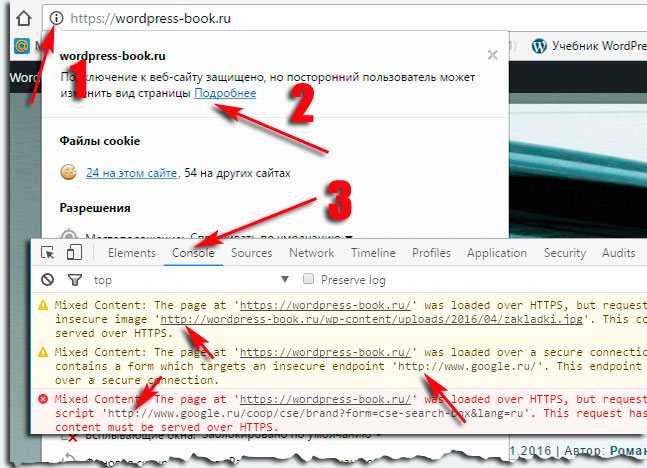Clear the console with the ban icon
This screenshot has width=647, height=468.
(x=48, y=280)
